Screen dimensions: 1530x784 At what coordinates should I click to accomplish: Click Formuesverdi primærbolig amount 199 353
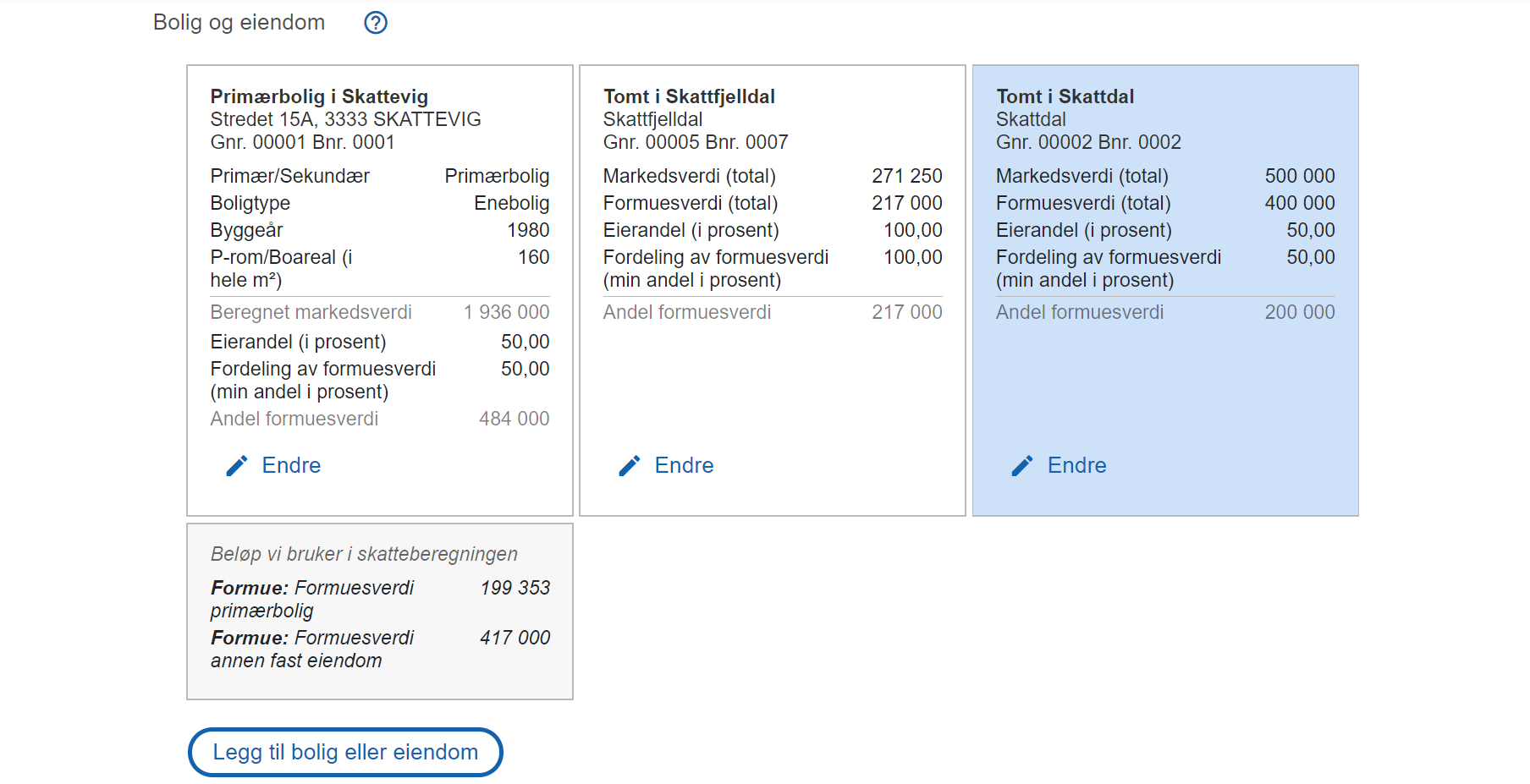pyautogui.click(x=515, y=588)
